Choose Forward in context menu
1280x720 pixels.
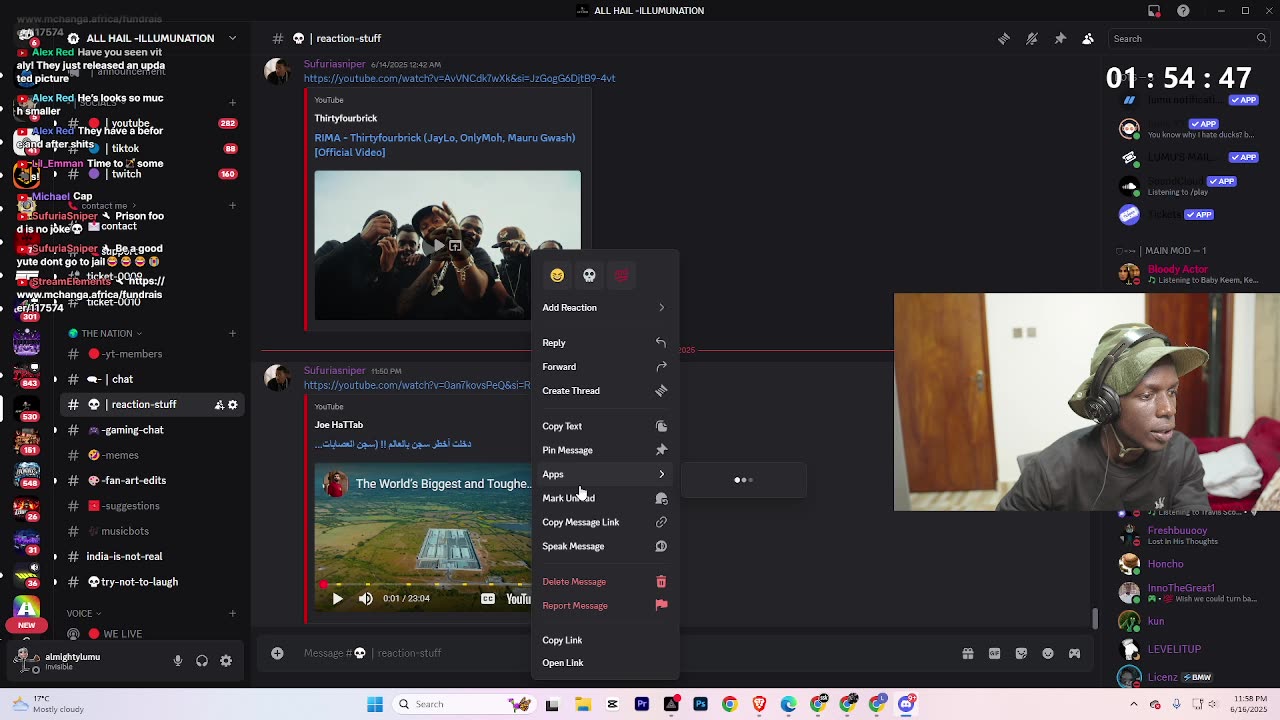tap(604, 367)
